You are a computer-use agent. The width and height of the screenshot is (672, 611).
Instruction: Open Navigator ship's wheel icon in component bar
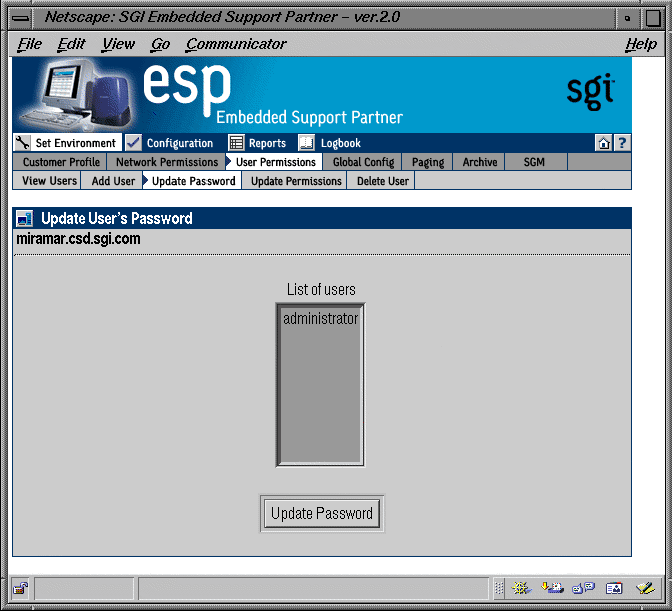pos(521,588)
